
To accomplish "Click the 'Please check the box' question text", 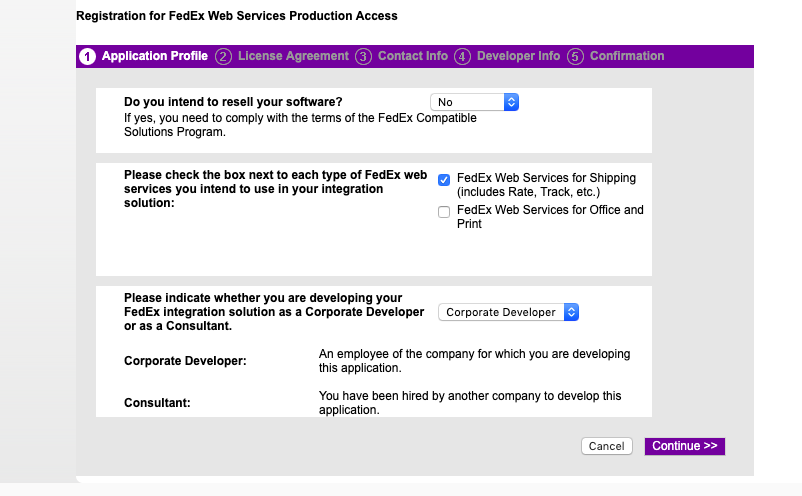I will (x=275, y=189).
